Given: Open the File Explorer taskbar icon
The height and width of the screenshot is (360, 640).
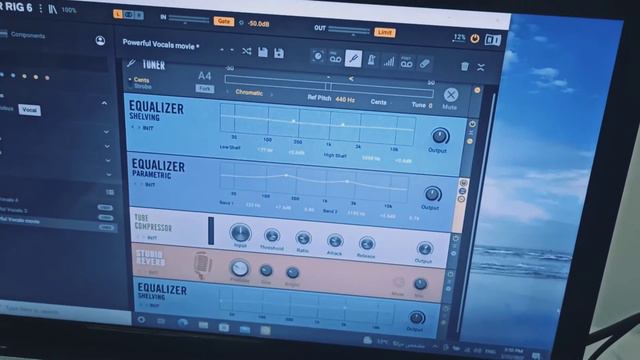Looking at the screenshot, I should tap(203, 325).
